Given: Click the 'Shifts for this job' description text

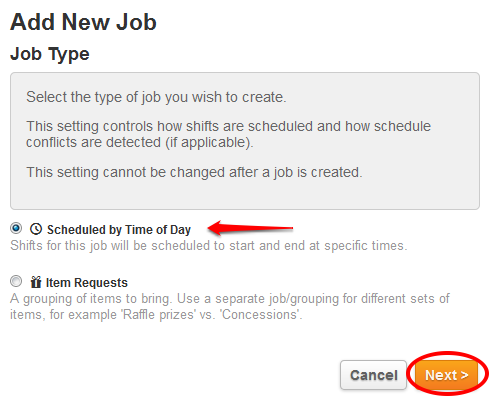Looking at the screenshot, I should pos(209,246).
